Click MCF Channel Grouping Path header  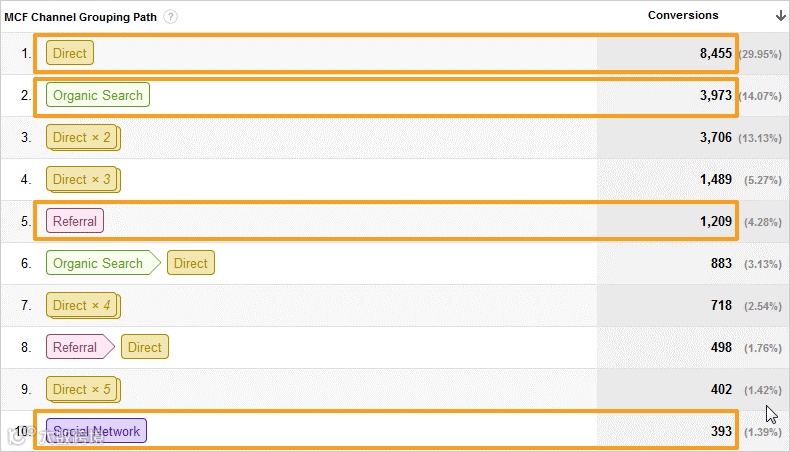click(x=81, y=17)
